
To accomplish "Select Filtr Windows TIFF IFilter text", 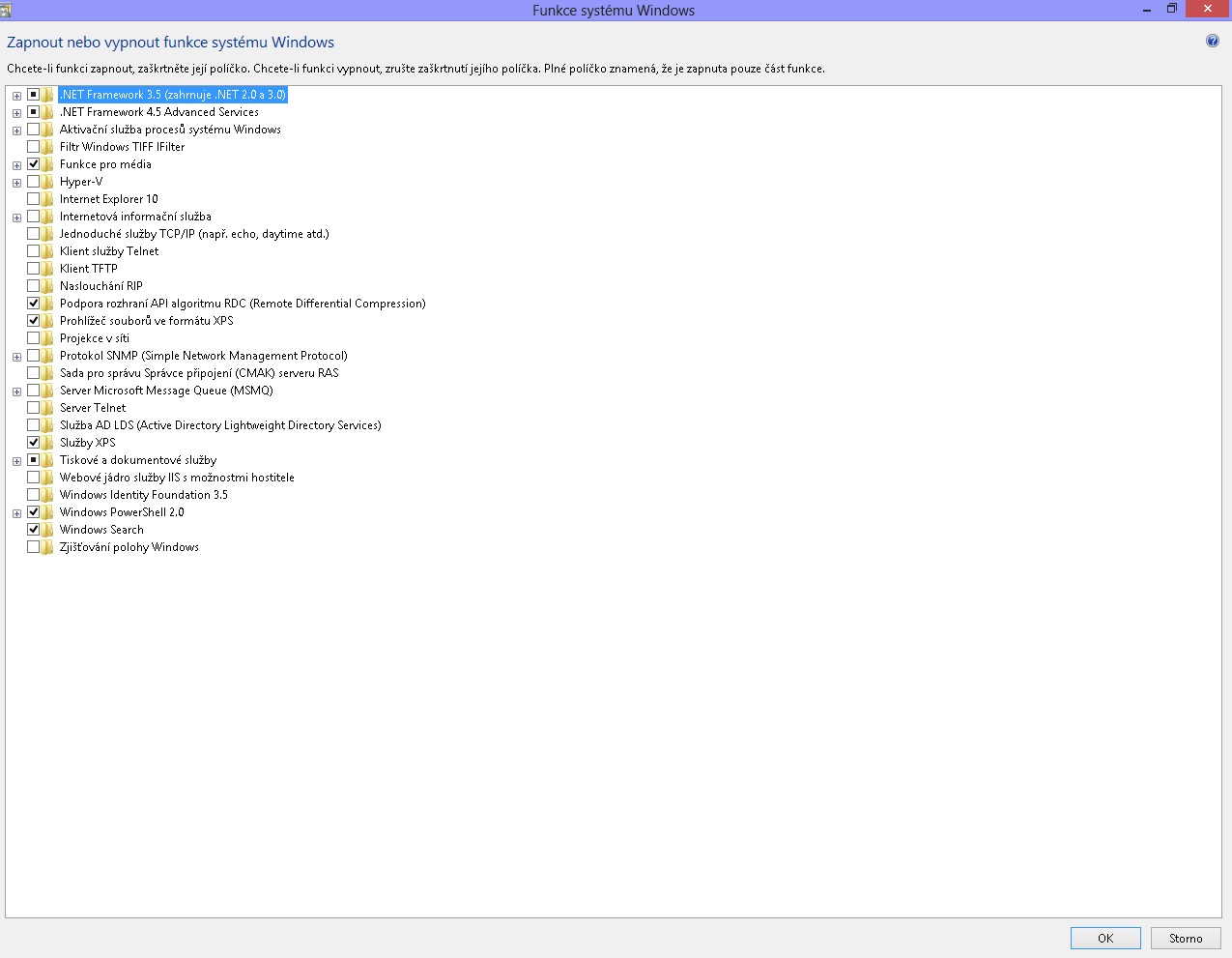I will click(122, 147).
